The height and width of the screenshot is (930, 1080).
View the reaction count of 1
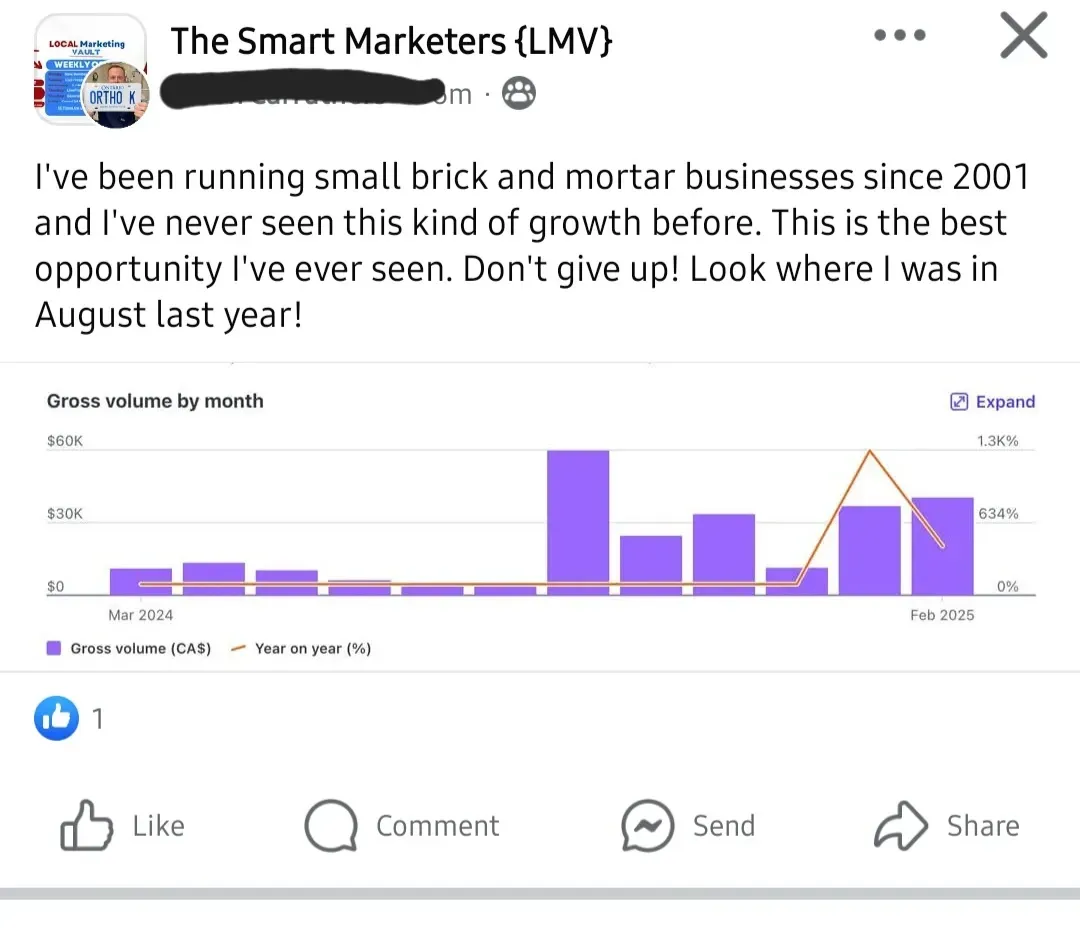pyautogui.click(x=98, y=718)
